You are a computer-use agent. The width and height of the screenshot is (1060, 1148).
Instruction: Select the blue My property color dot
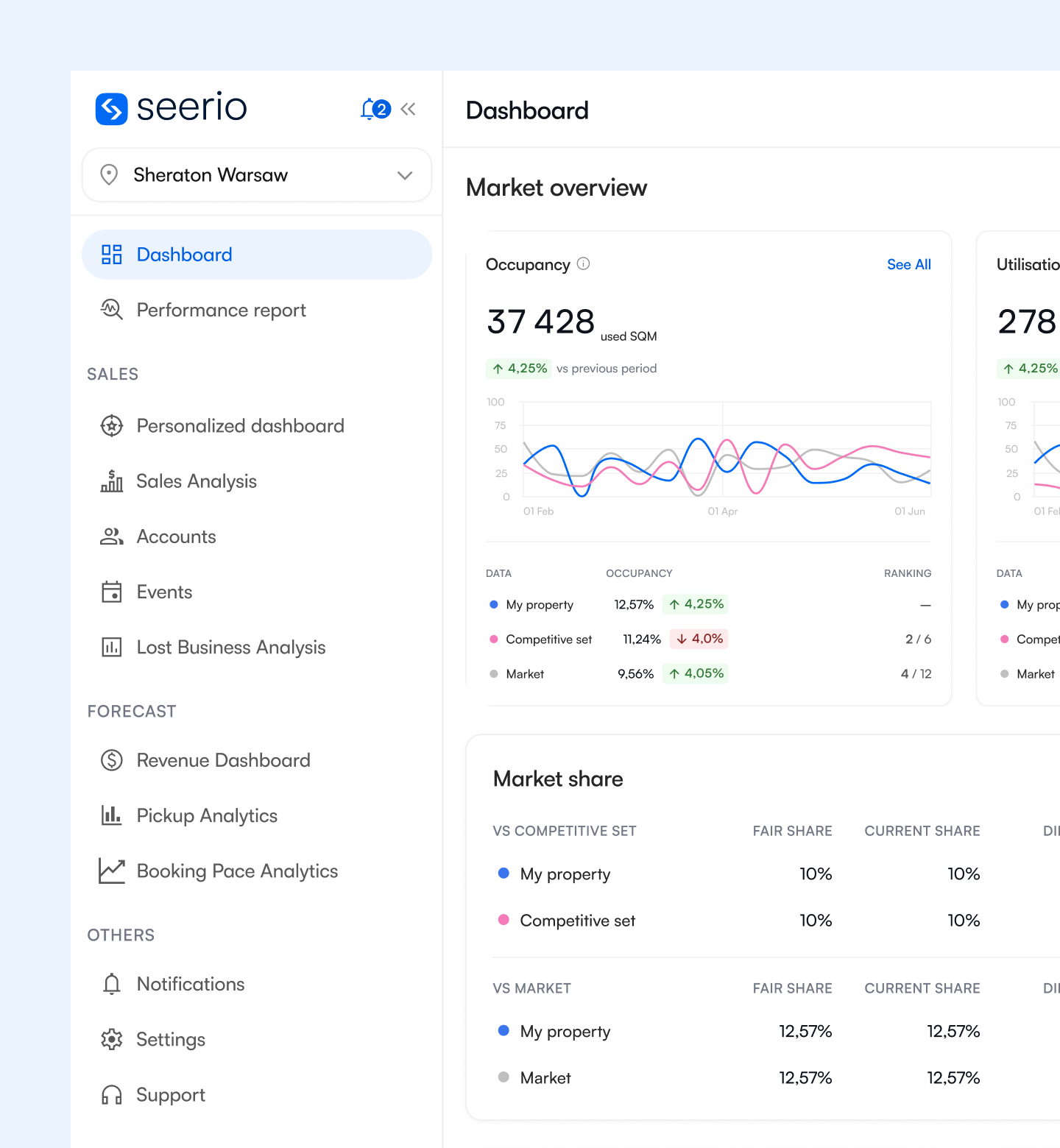493,604
